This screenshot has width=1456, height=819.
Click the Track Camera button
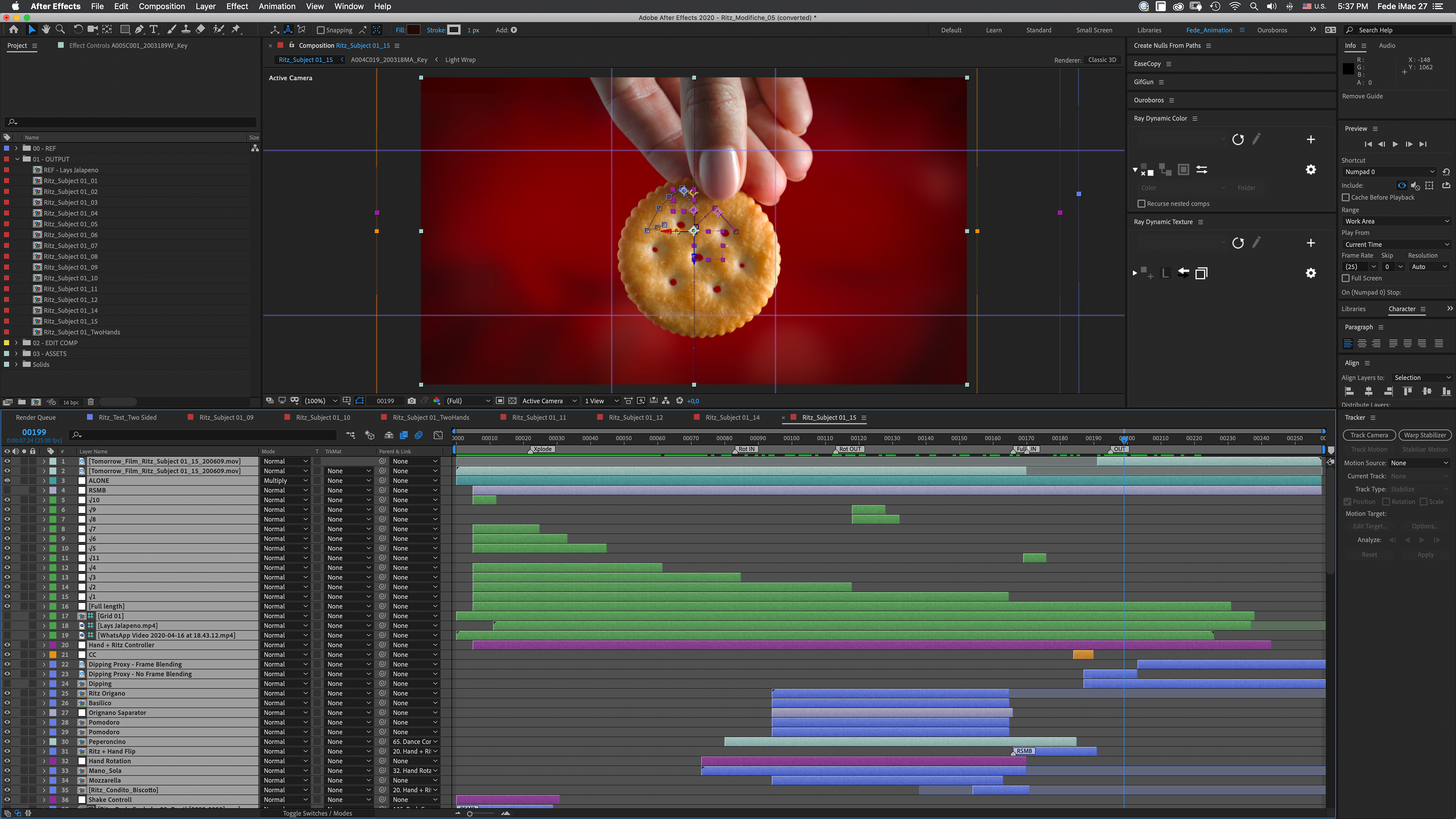click(x=1369, y=435)
